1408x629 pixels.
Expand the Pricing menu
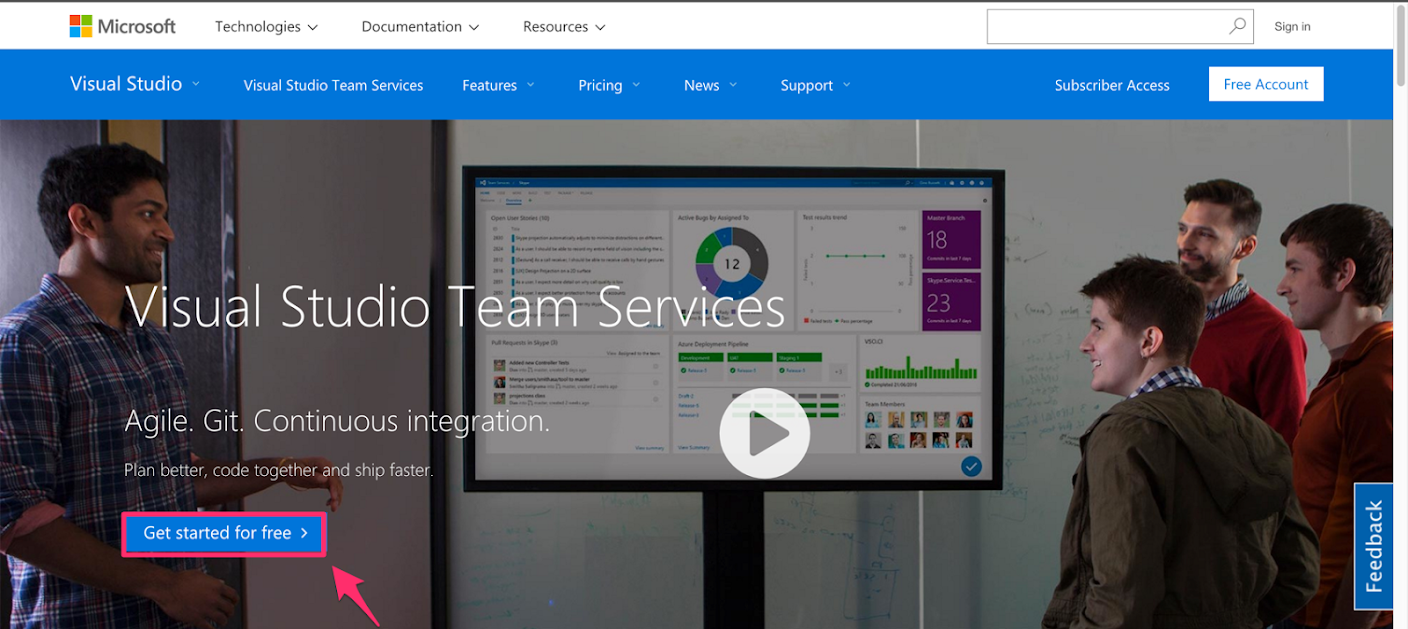point(609,85)
